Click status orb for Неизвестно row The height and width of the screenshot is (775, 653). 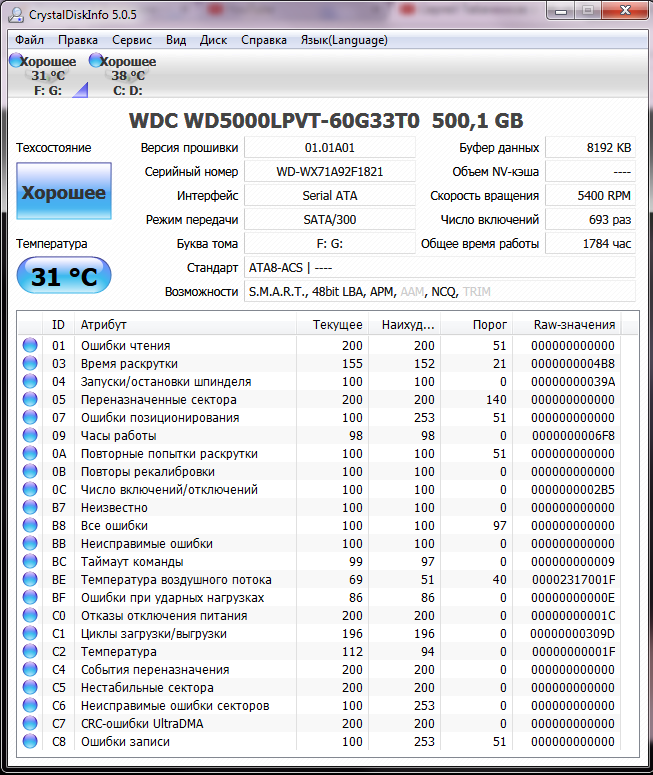30,507
